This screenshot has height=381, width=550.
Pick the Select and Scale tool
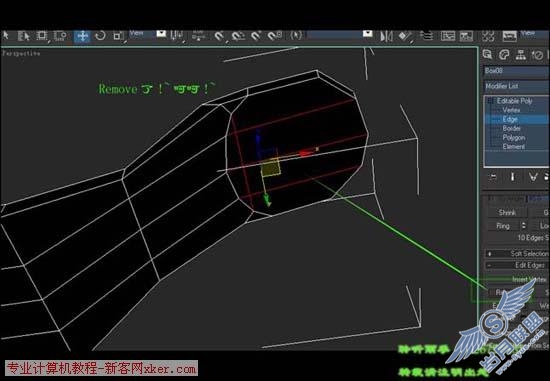118,36
